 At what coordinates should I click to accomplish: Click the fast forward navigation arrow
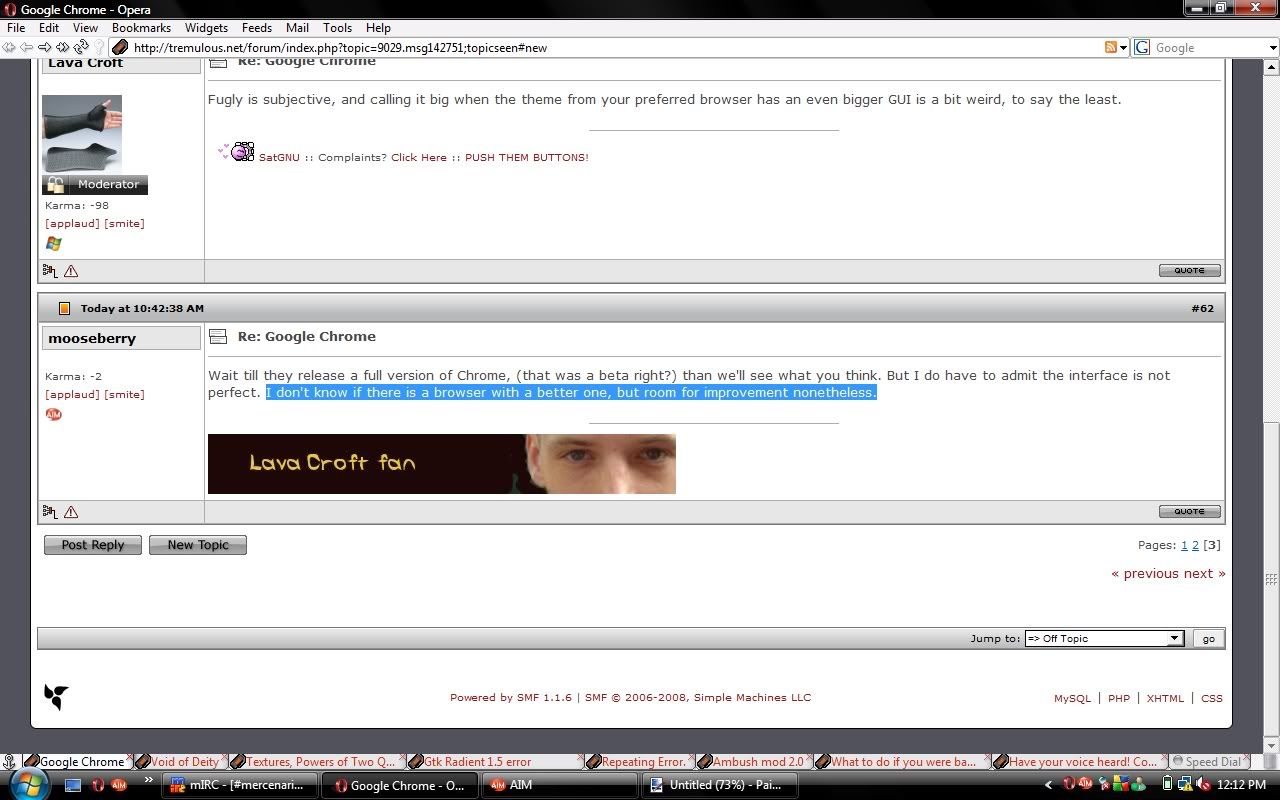(63, 47)
